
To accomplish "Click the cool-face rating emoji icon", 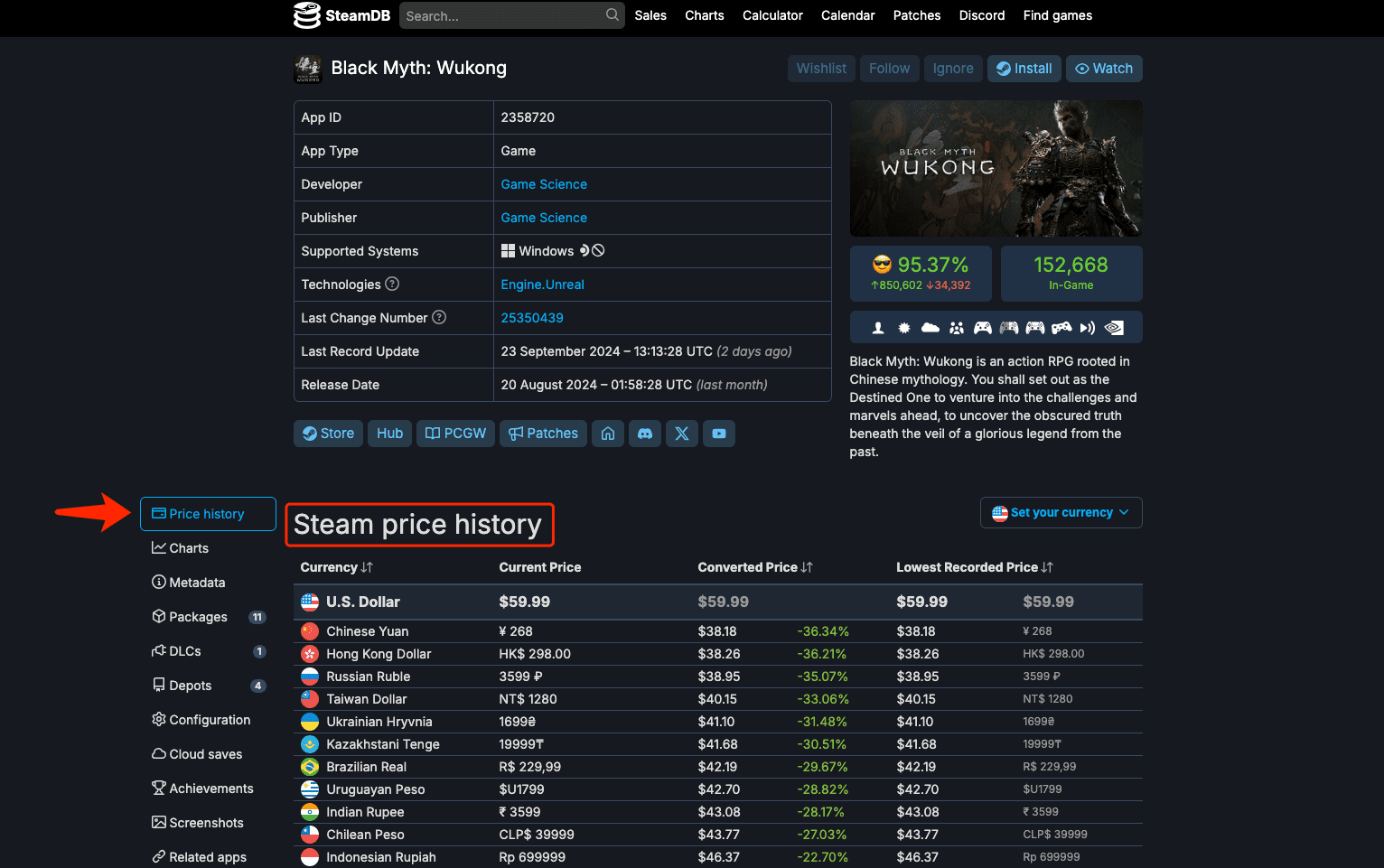I will 882,265.
